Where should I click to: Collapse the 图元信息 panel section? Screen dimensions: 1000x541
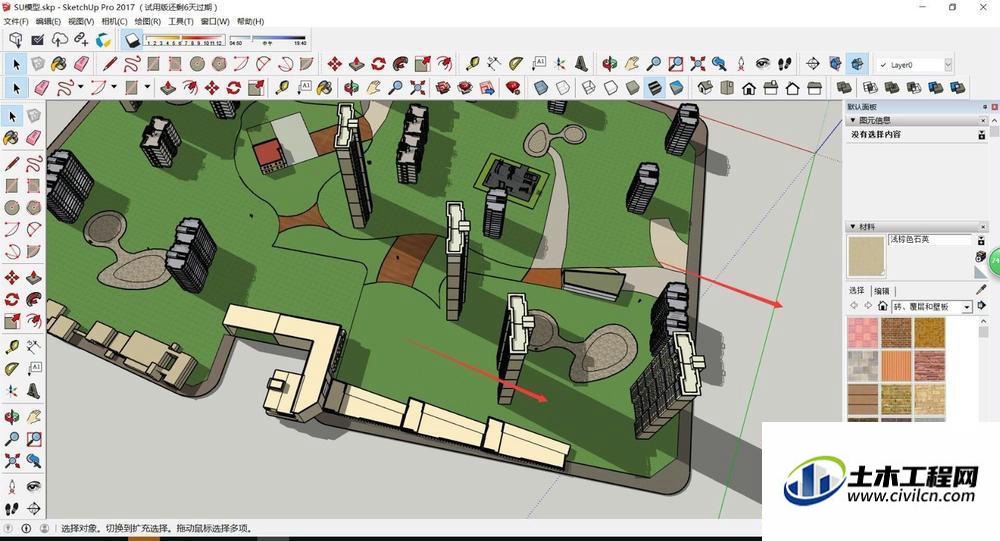(x=853, y=120)
